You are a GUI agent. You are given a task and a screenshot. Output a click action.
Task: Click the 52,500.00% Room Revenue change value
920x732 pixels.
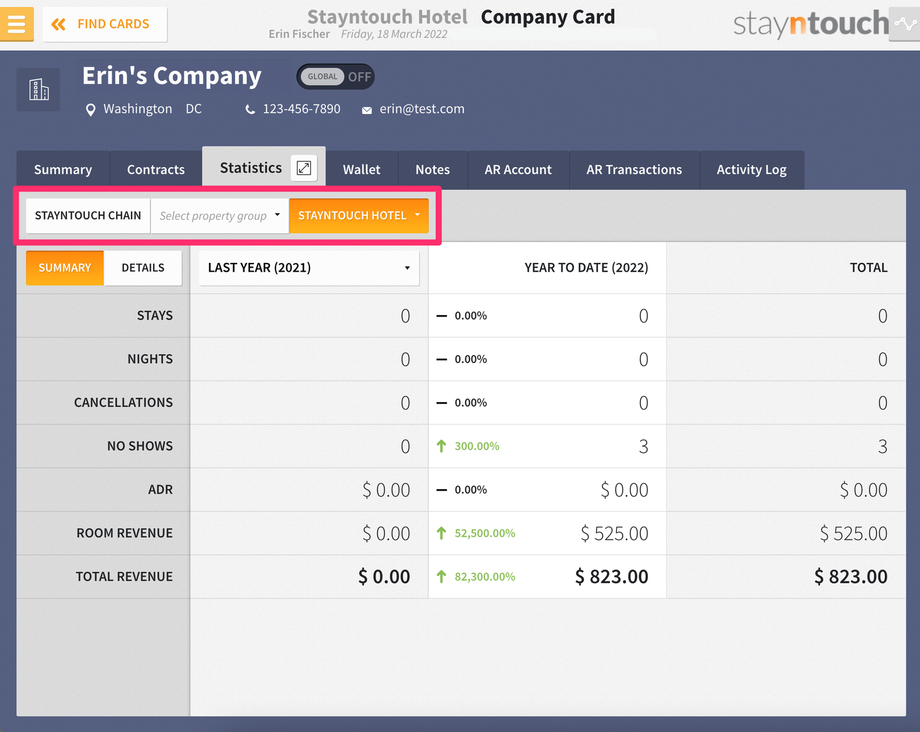pyautogui.click(x=485, y=533)
